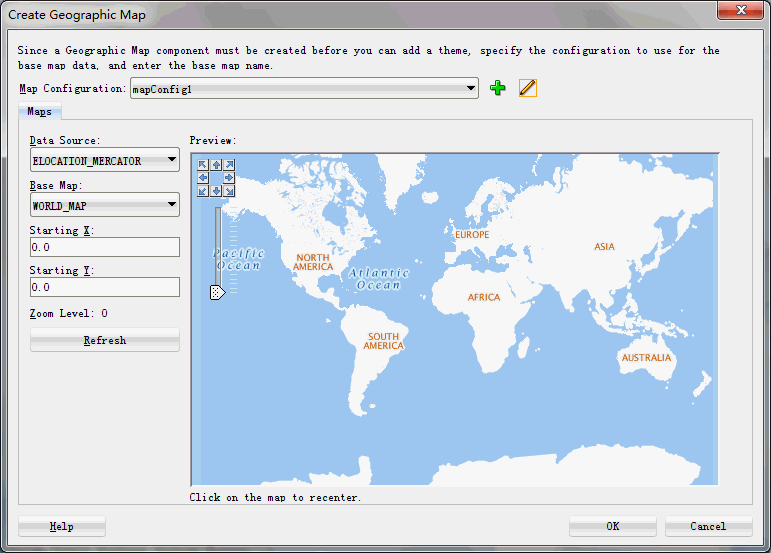Screen dimensions: 771x553
Task: Recenter map on the NORTH AMERICA label
Action: [x=313, y=262]
